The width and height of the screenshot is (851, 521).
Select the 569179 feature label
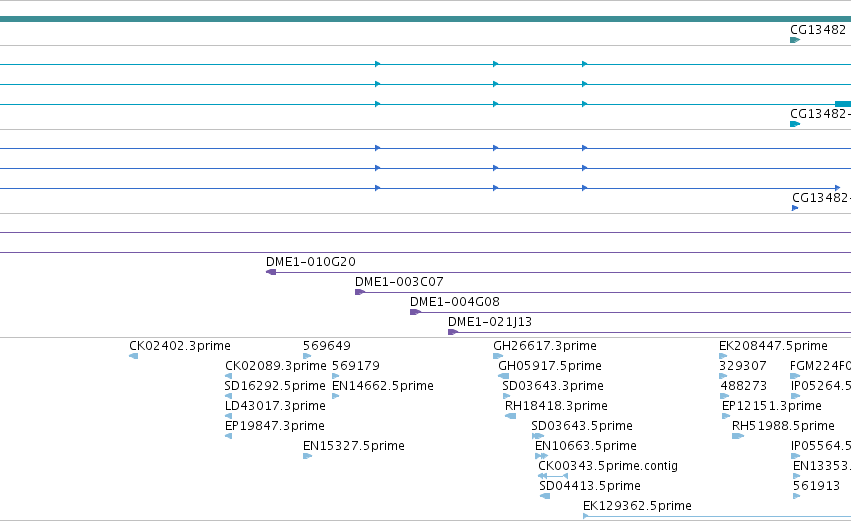pos(355,366)
